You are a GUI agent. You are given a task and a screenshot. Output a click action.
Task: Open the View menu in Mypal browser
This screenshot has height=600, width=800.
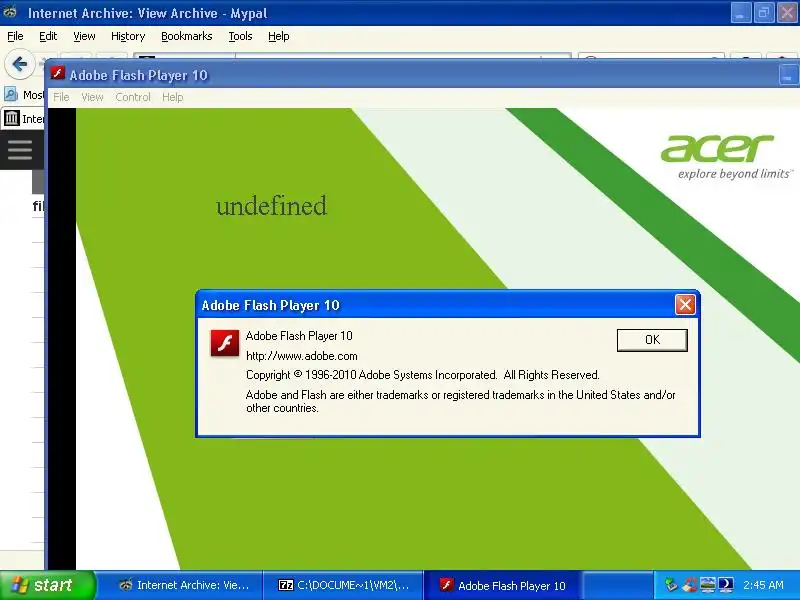coord(84,36)
